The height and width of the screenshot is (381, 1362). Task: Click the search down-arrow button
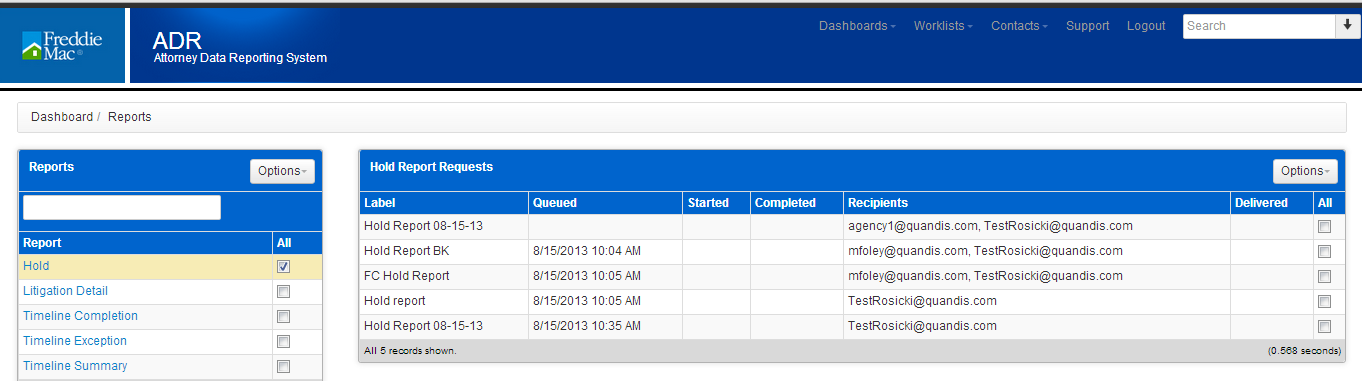[1347, 26]
